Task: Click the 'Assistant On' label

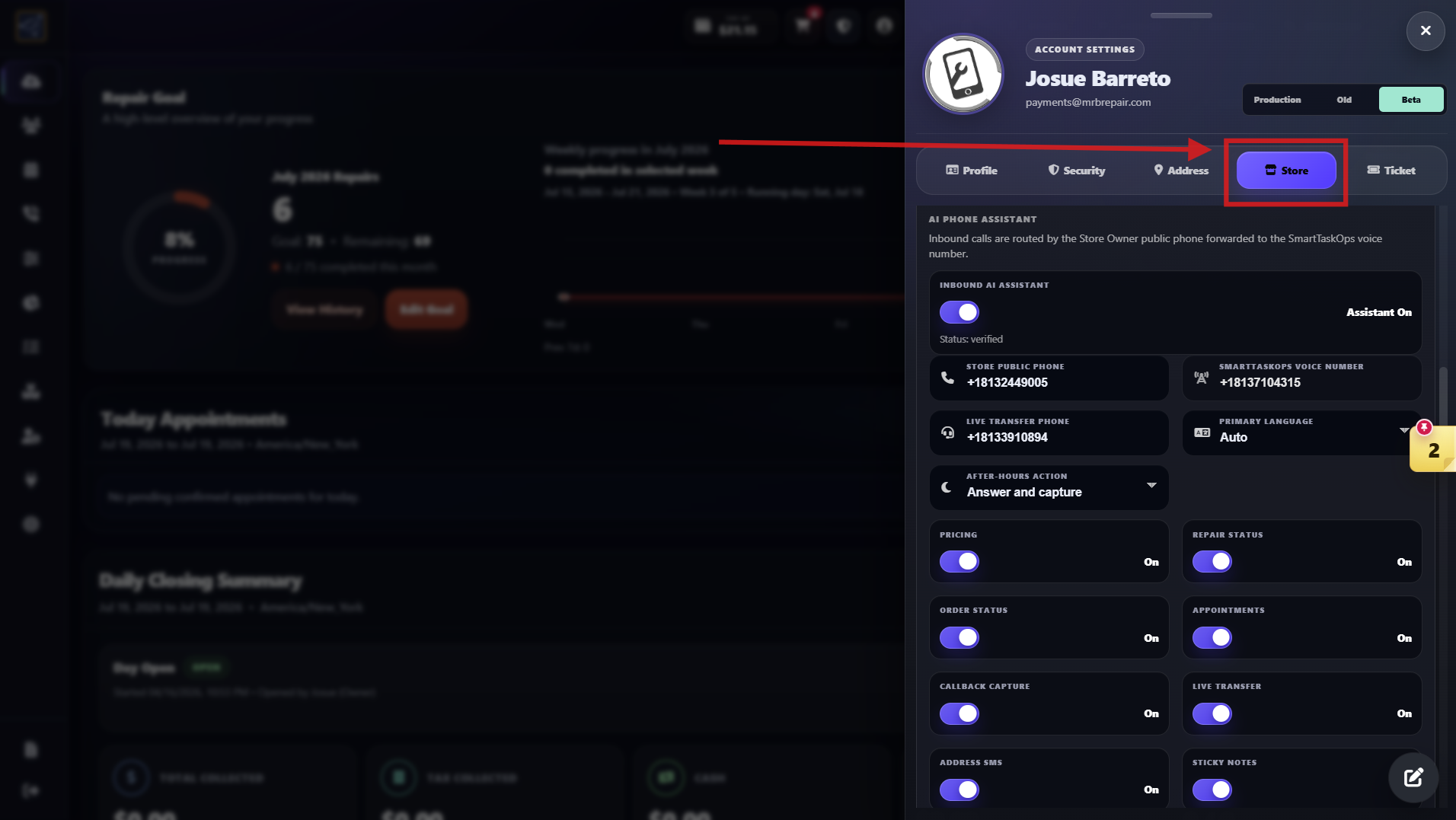Action: point(1378,312)
